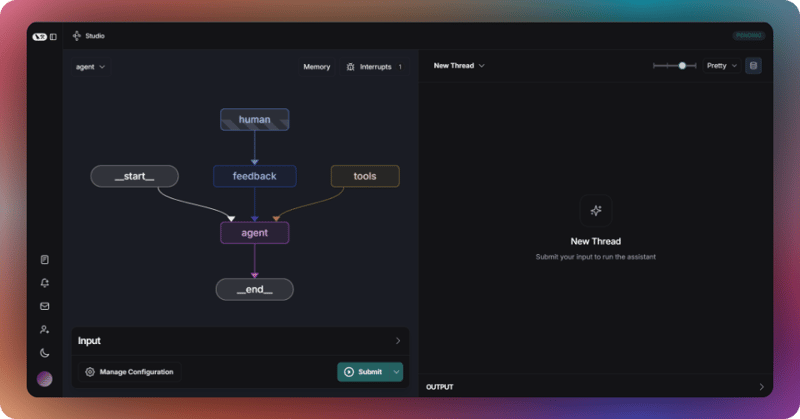
Task: Toggle dark mode with the moon icon
Action: coord(44,352)
